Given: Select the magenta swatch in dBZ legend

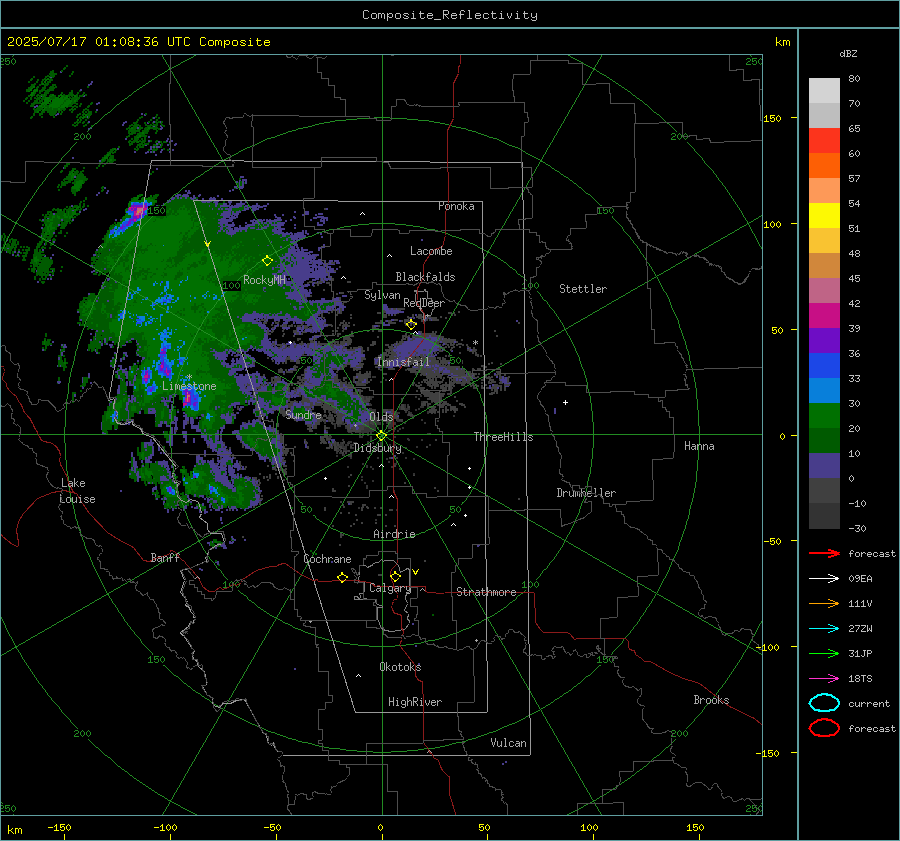Looking at the screenshot, I should 824,315.
